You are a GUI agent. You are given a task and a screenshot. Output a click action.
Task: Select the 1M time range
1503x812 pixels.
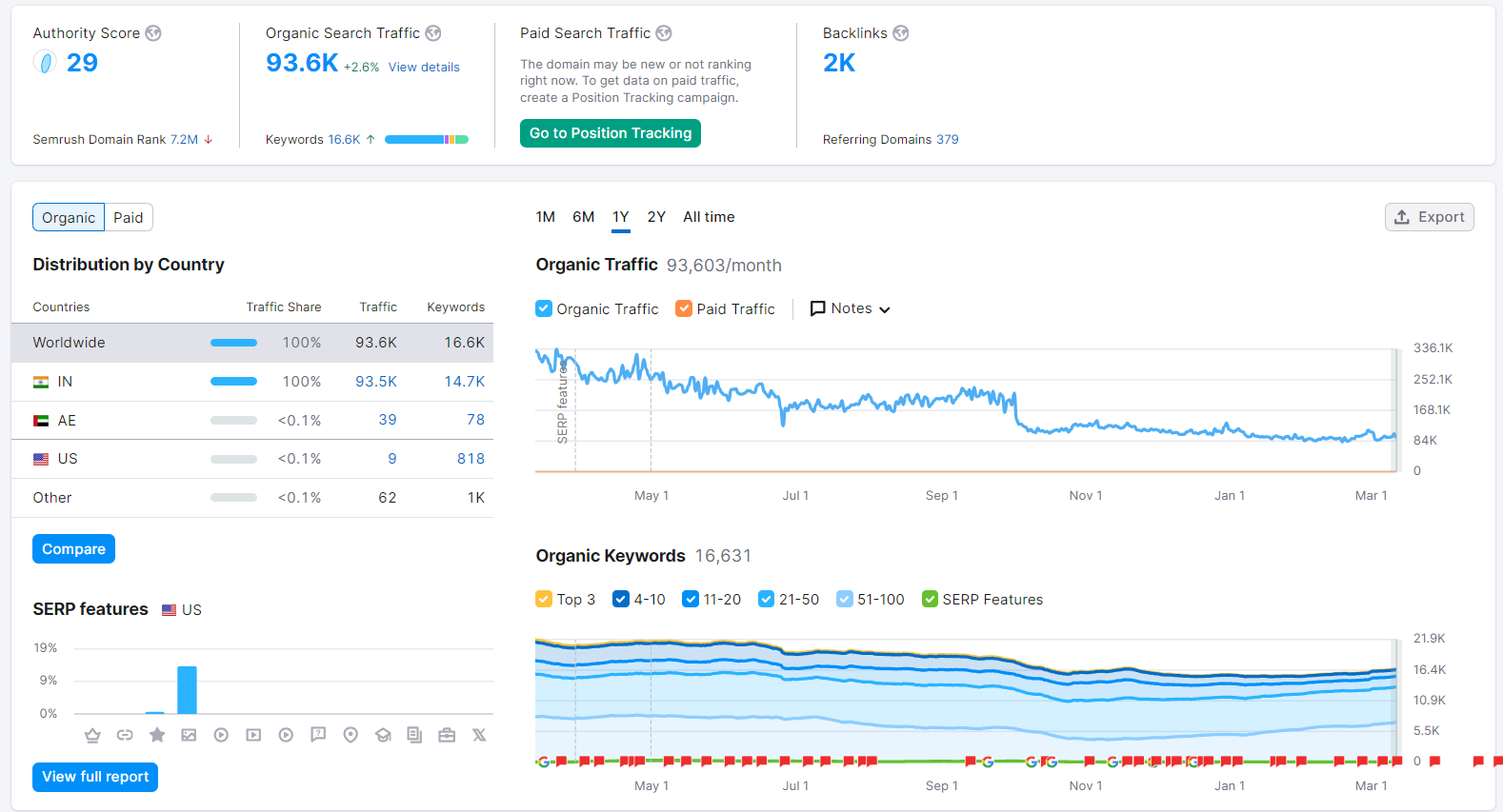(545, 217)
